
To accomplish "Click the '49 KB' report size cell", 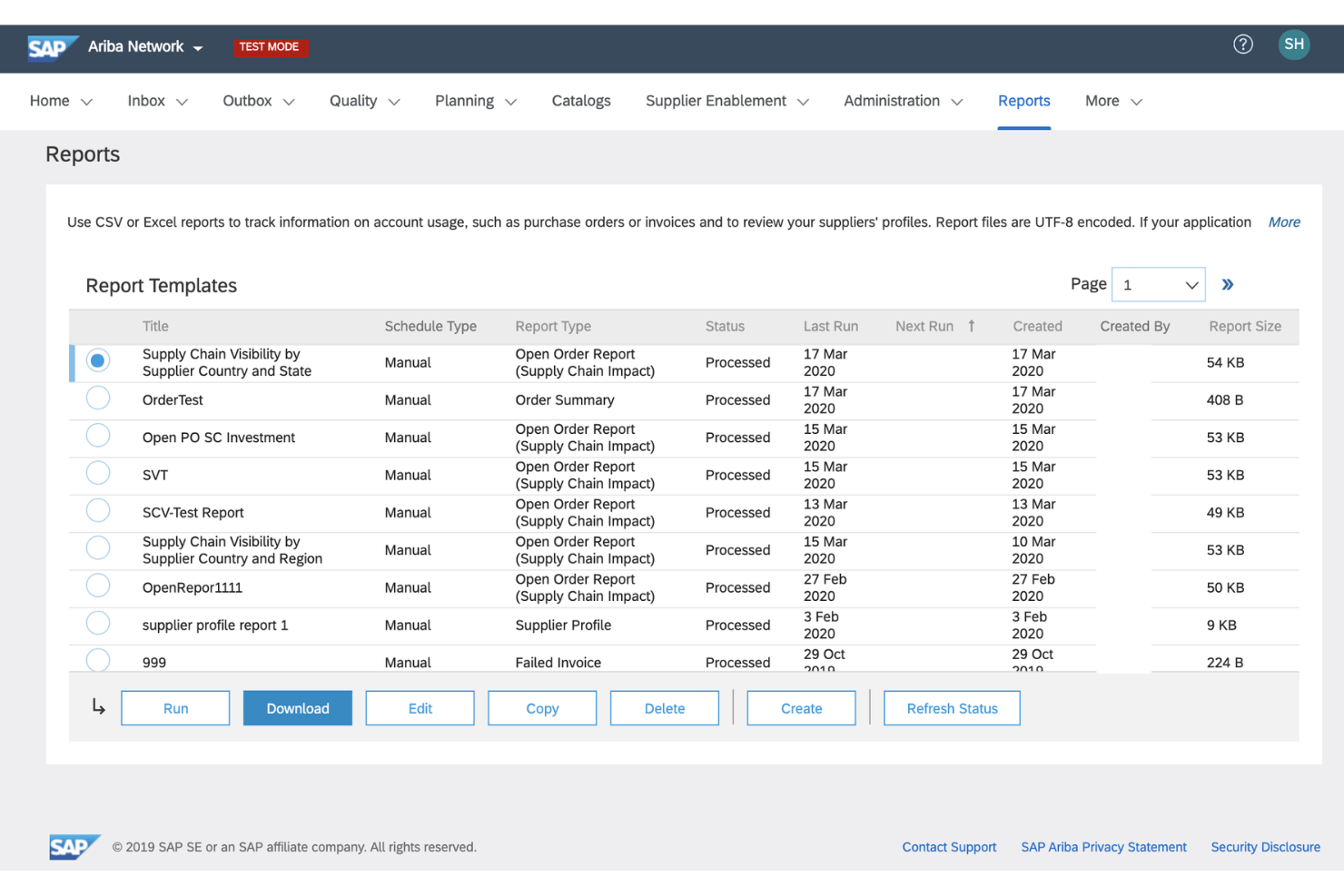I will point(1225,512).
